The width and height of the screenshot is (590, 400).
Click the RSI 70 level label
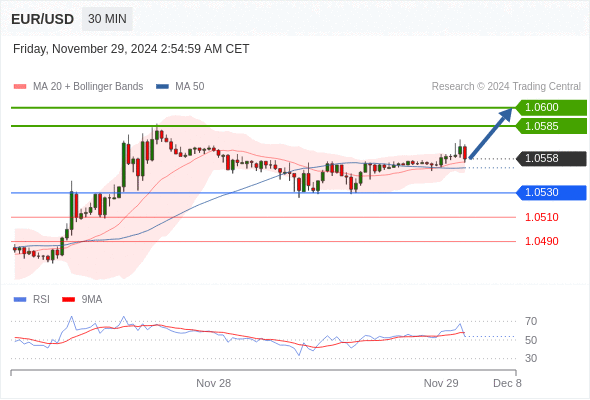tap(531, 321)
